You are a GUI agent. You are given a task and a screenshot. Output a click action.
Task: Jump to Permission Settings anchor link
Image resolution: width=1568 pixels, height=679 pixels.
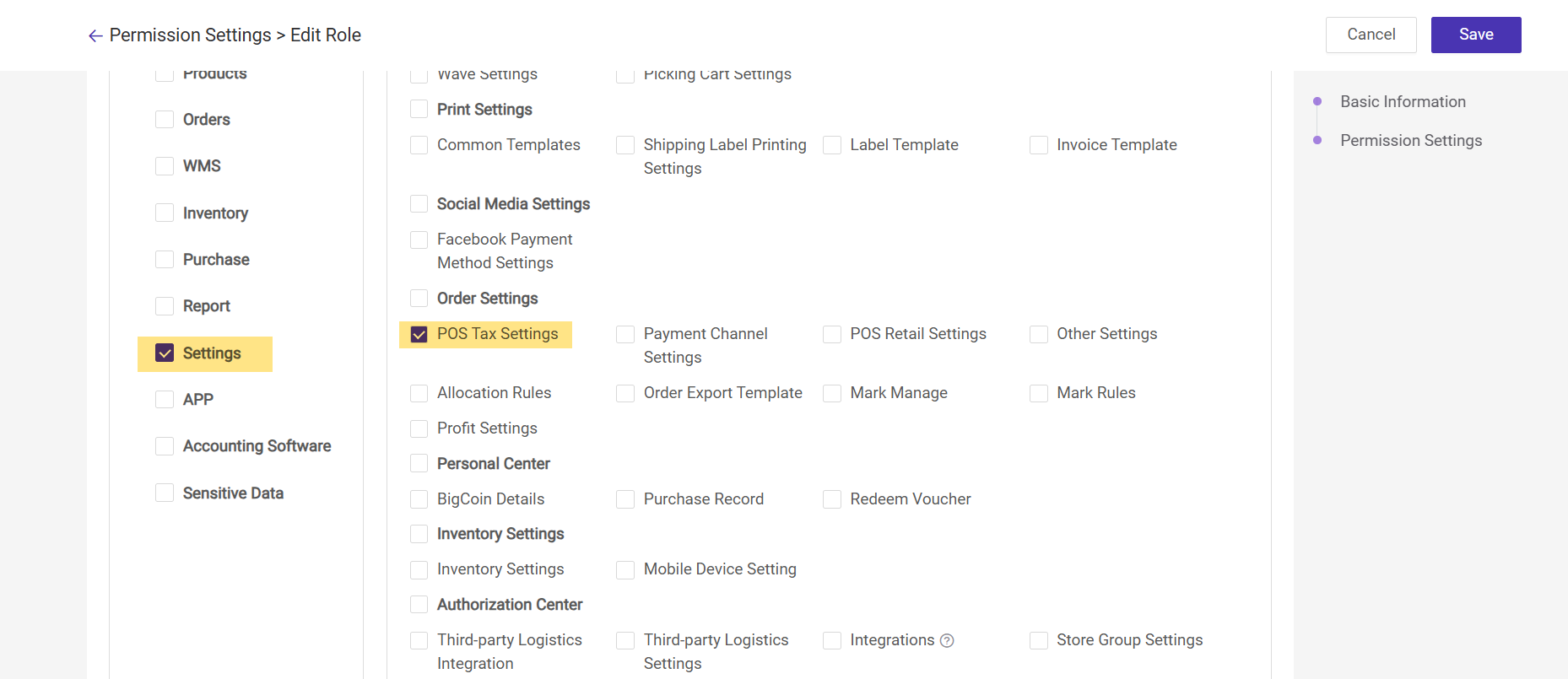point(1410,140)
